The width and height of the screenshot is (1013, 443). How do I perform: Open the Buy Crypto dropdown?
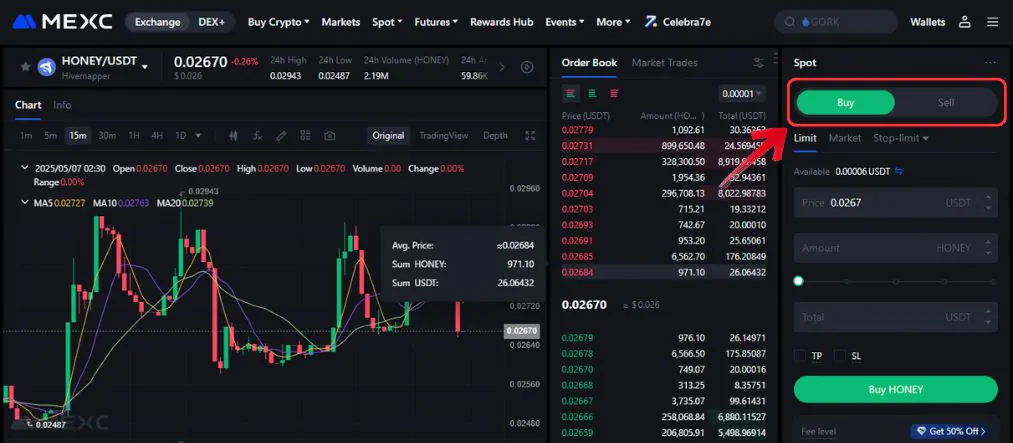point(278,22)
